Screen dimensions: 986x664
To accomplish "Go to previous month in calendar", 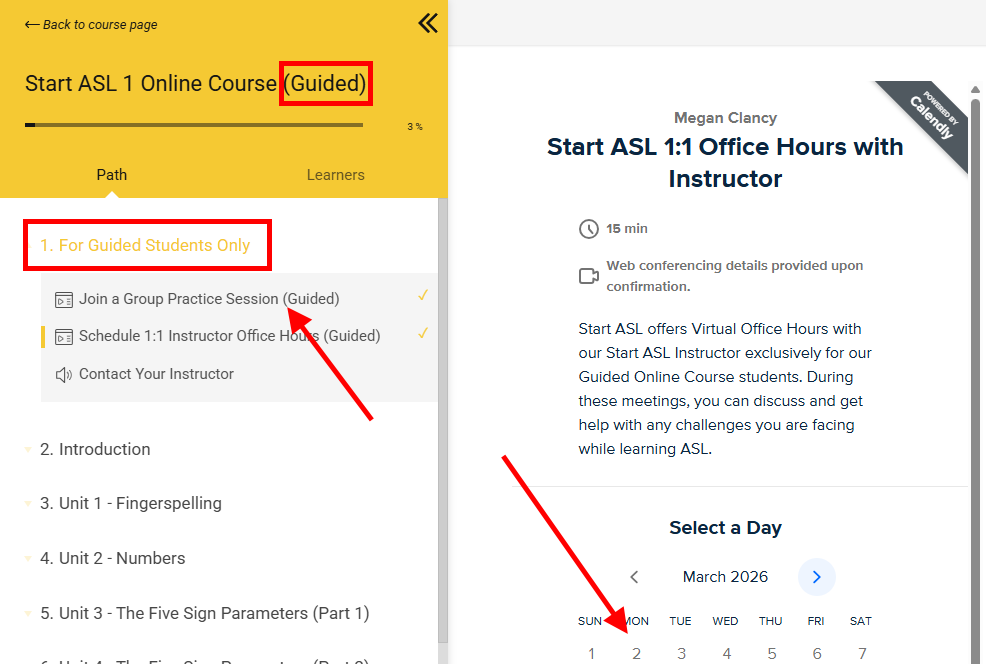I will tap(634, 577).
